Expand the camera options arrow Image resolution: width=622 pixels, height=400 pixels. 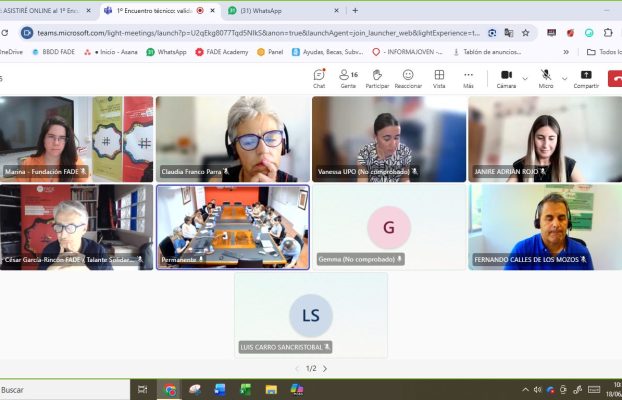point(525,79)
